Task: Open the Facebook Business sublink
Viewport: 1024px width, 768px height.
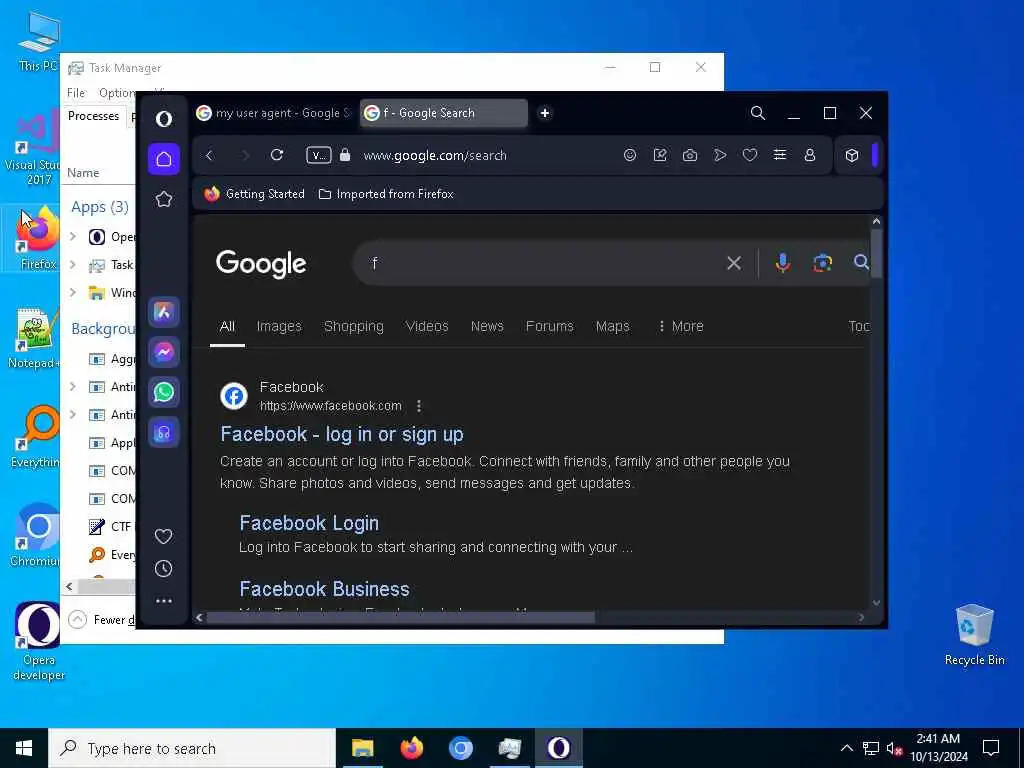Action: (x=325, y=589)
